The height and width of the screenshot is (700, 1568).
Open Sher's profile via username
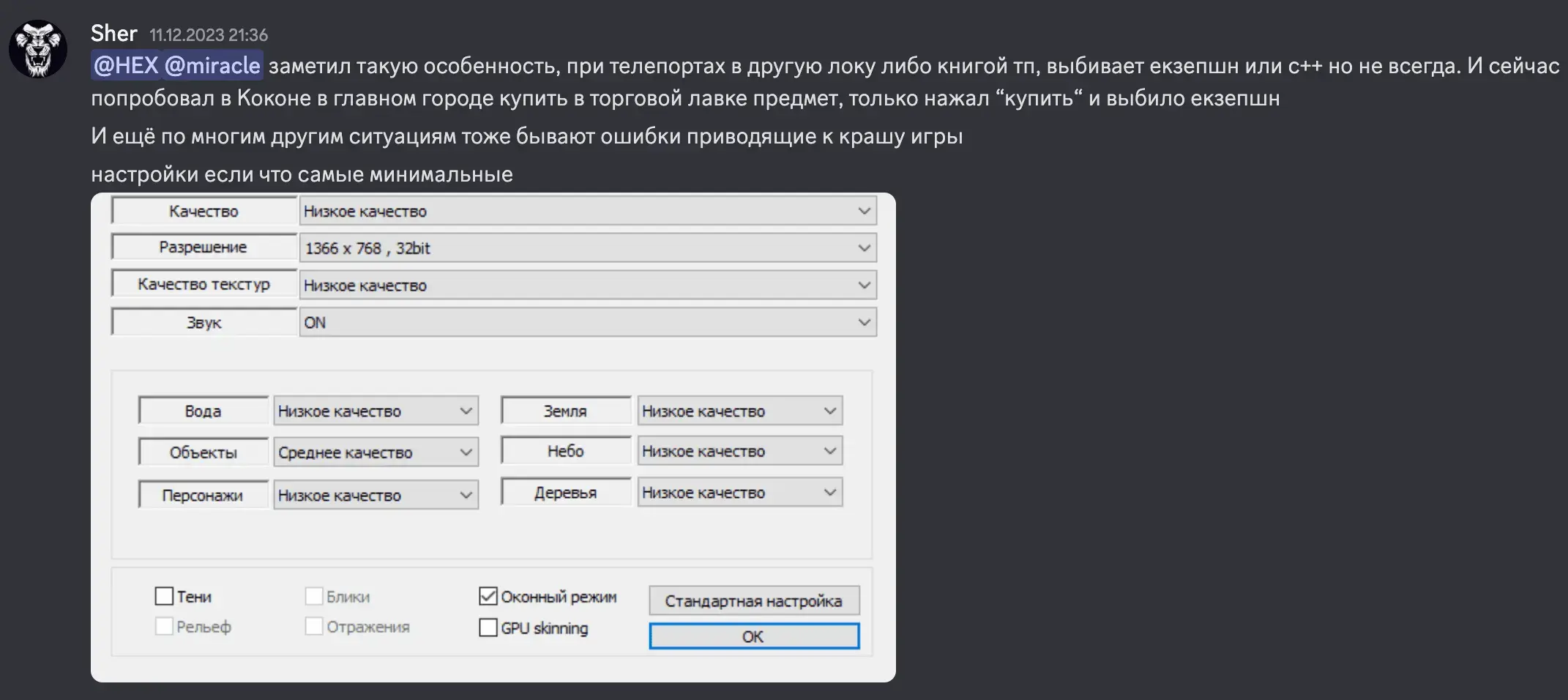point(114,33)
